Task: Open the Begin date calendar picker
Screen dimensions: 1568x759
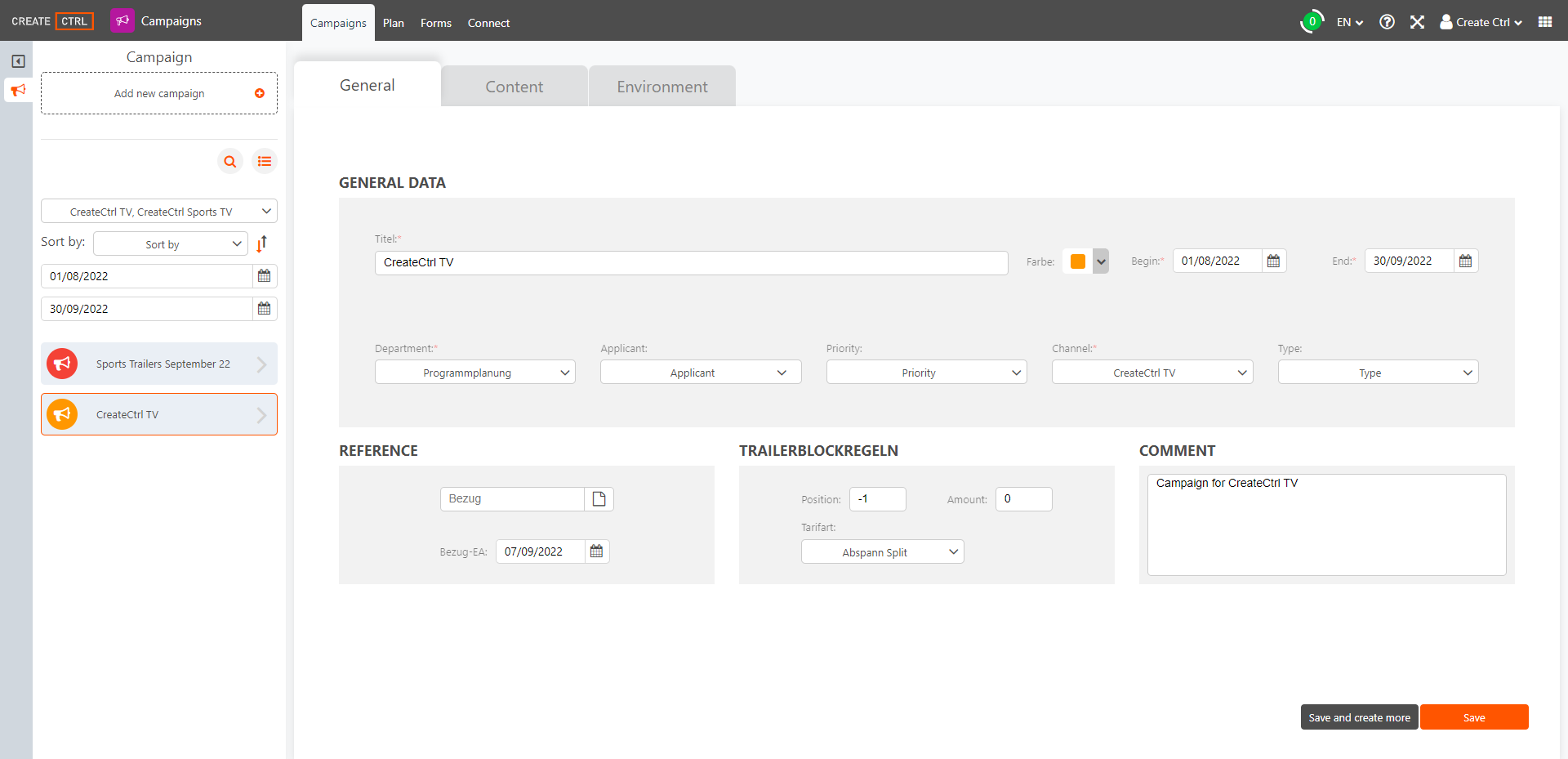Action: pyautogui.click(x=1273, y=261)
